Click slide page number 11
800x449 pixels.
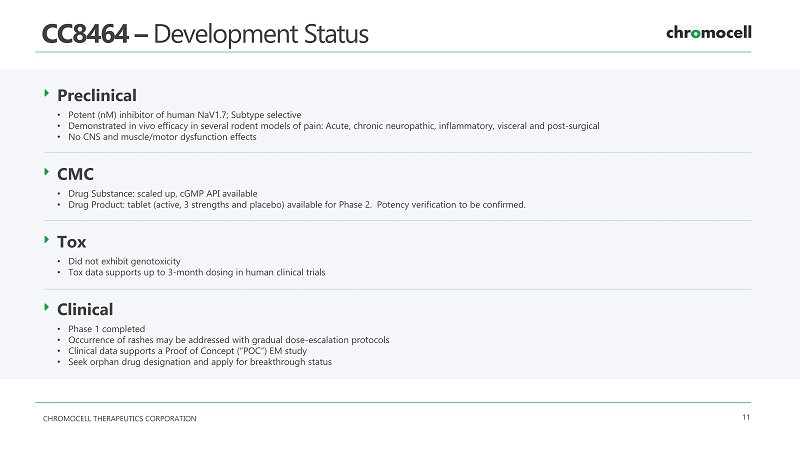pyautogui.click(x=745, y=417)
